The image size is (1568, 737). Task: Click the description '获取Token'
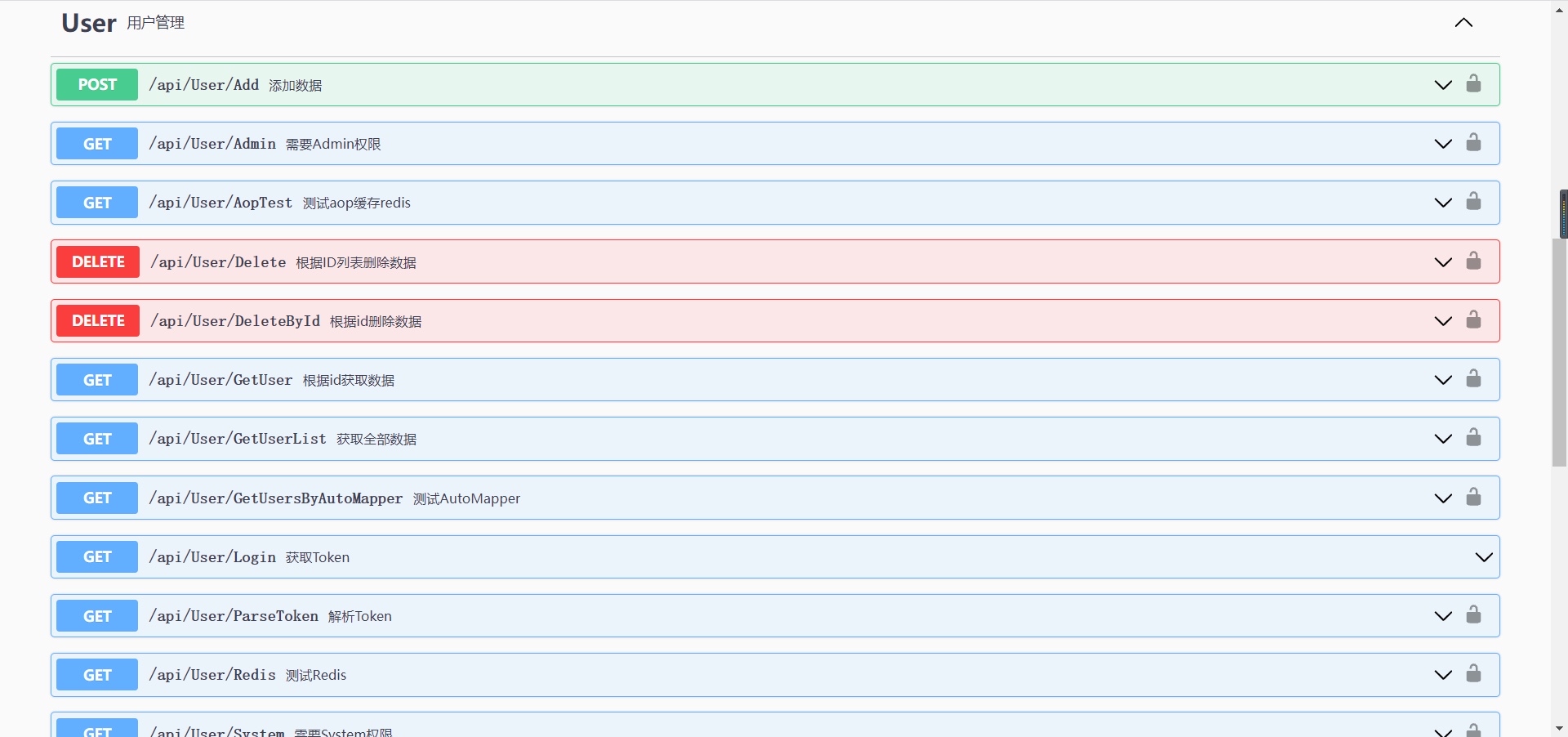click(318, 557)
